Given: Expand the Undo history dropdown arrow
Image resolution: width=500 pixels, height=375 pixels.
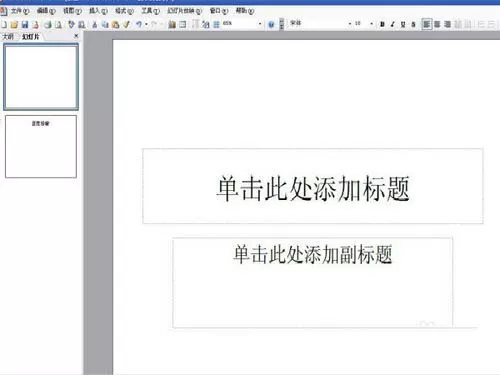Looking at the screenshot, I should [146, 24].
